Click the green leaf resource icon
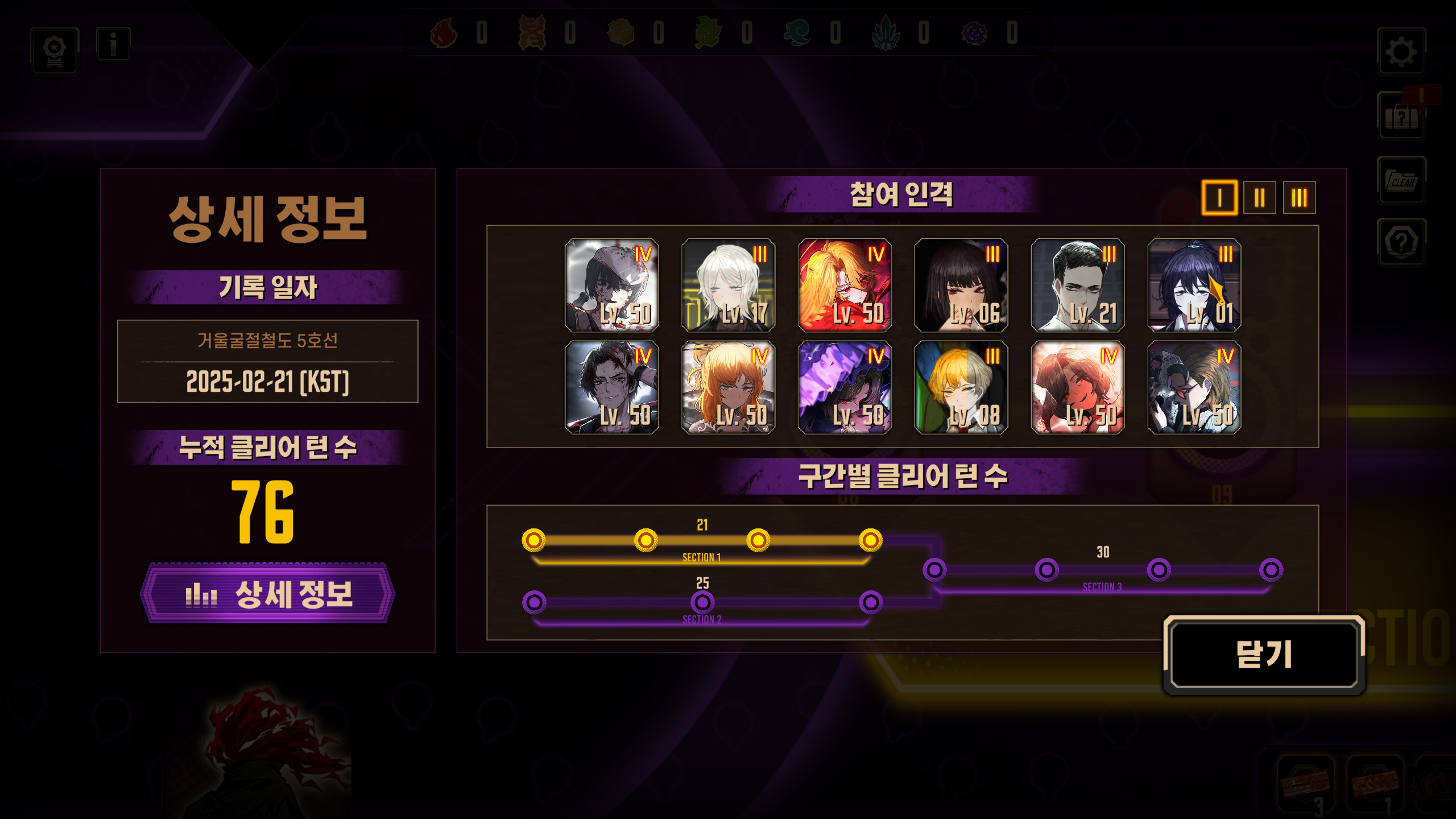This screenshot has height=819, width=1456. tap(708, 33)
